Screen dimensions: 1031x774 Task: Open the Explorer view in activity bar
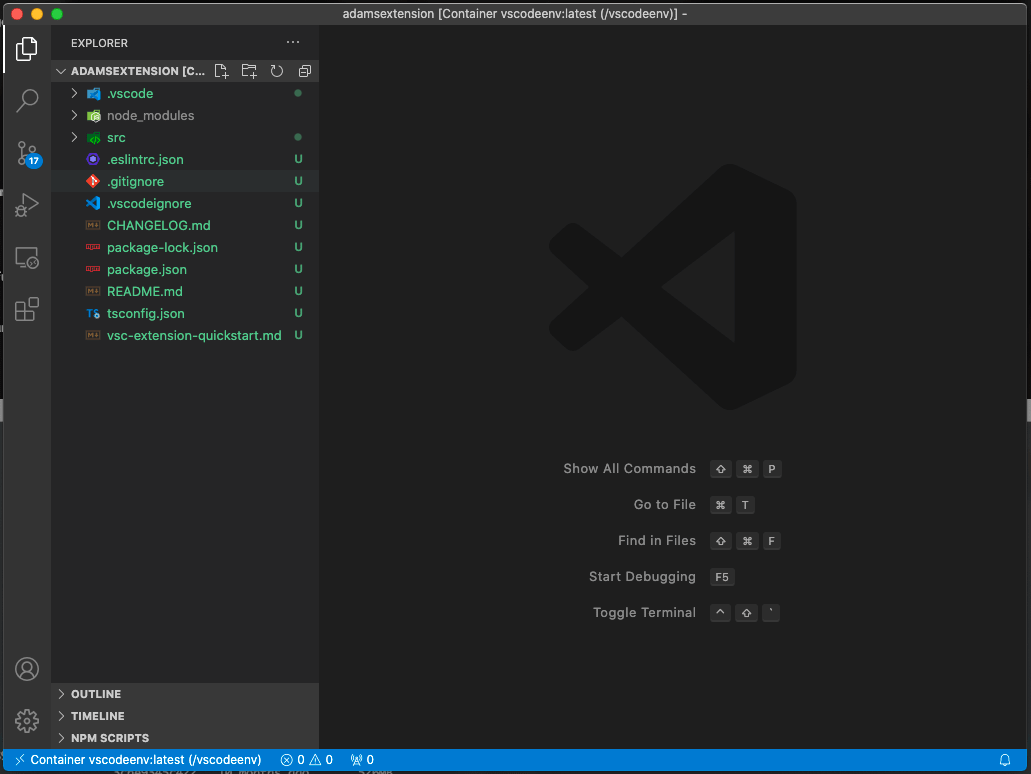tap(26, 49)
